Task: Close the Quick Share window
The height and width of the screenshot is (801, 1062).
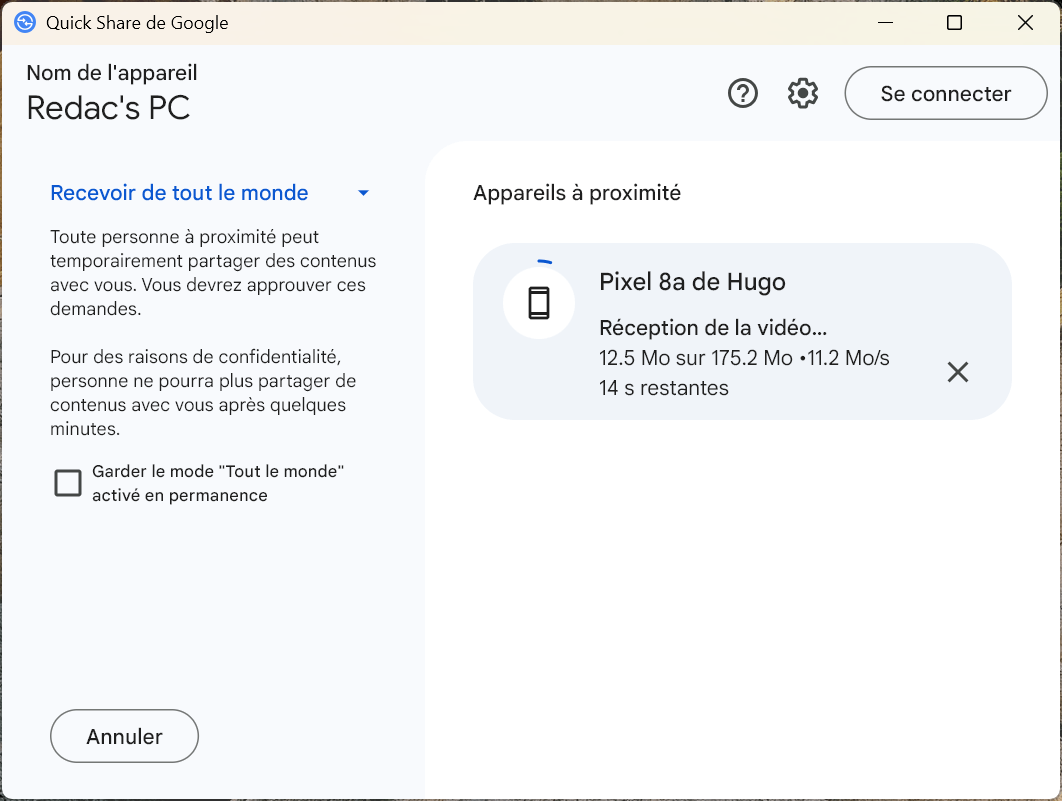Action: [1025, 22]
